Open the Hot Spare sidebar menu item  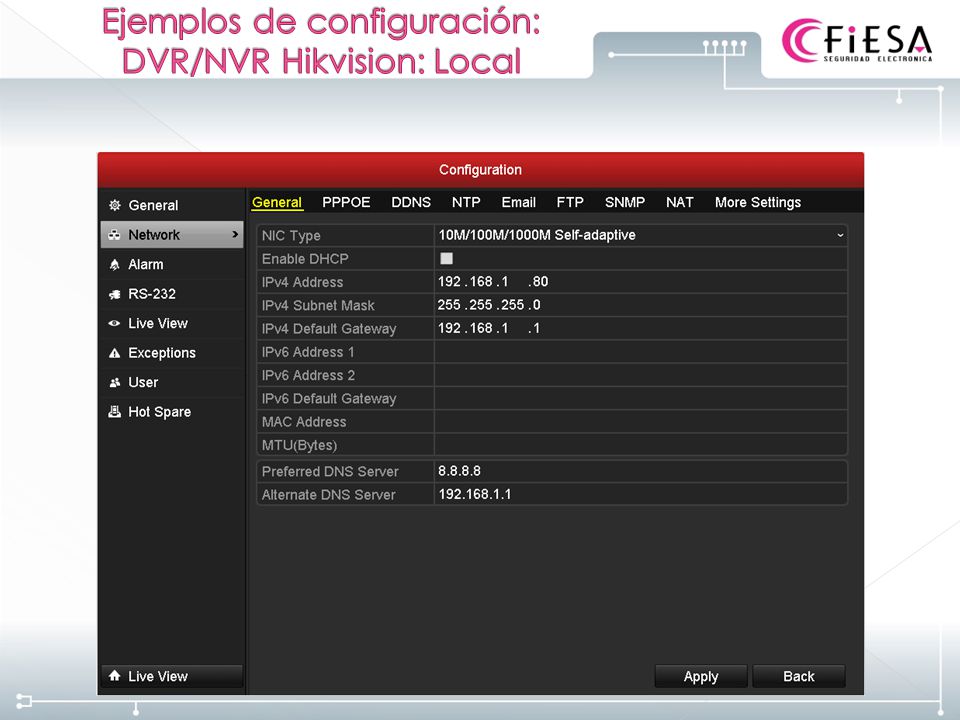pyautogui.click(x=172, y=411)
